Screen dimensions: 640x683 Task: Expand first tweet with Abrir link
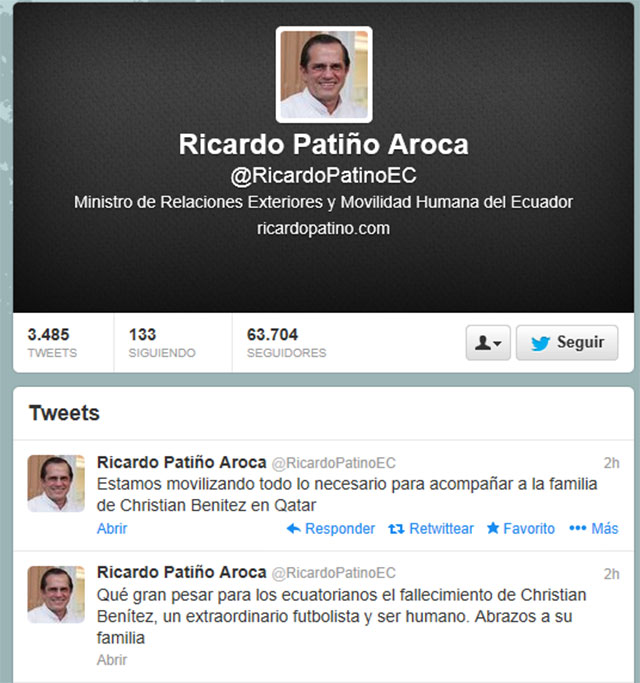pyautogui.click(x=112, y=529)
